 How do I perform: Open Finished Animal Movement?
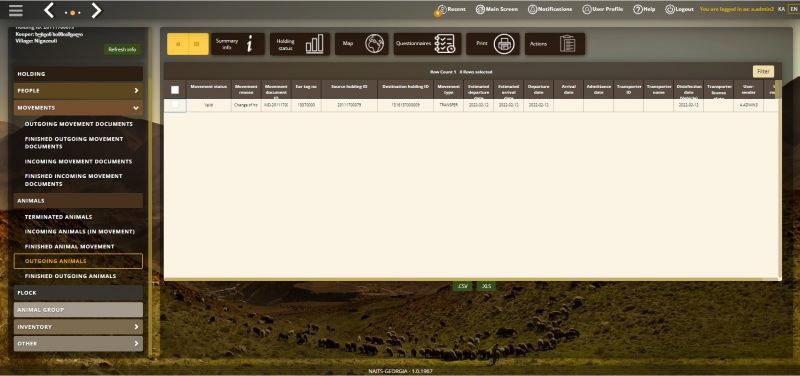tap(69, 246)
